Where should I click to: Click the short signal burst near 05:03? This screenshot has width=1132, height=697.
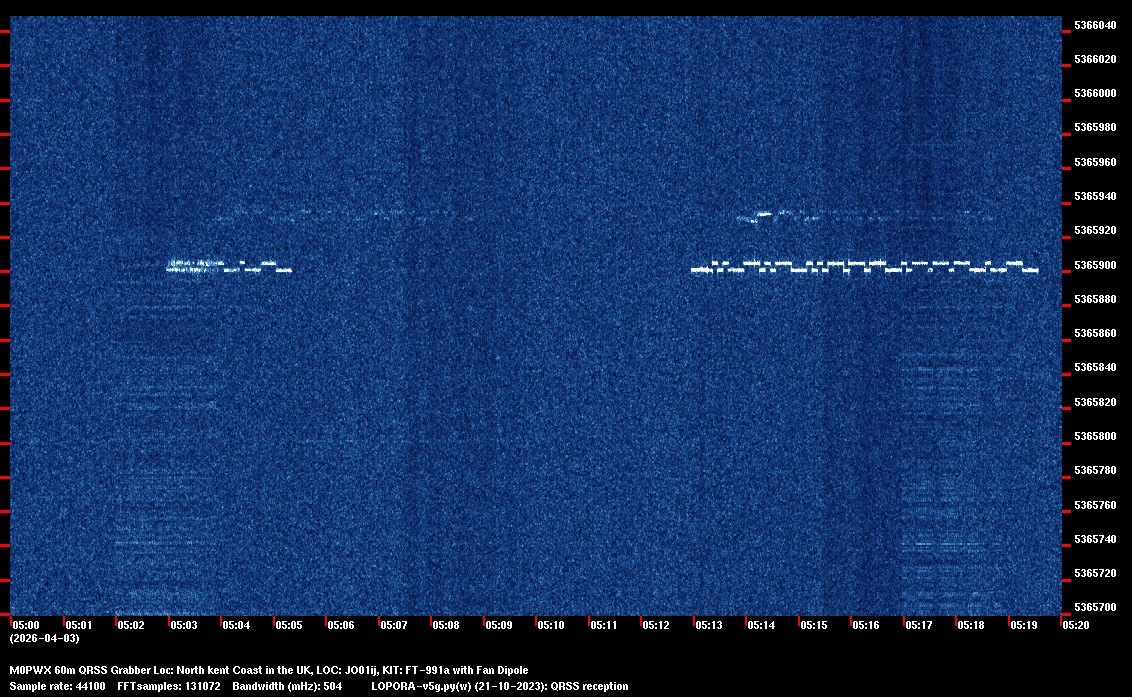tap(229, 266)
